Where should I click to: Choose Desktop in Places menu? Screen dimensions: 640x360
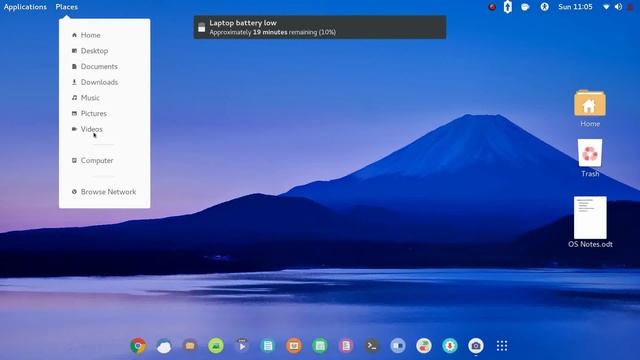point(104,51)
